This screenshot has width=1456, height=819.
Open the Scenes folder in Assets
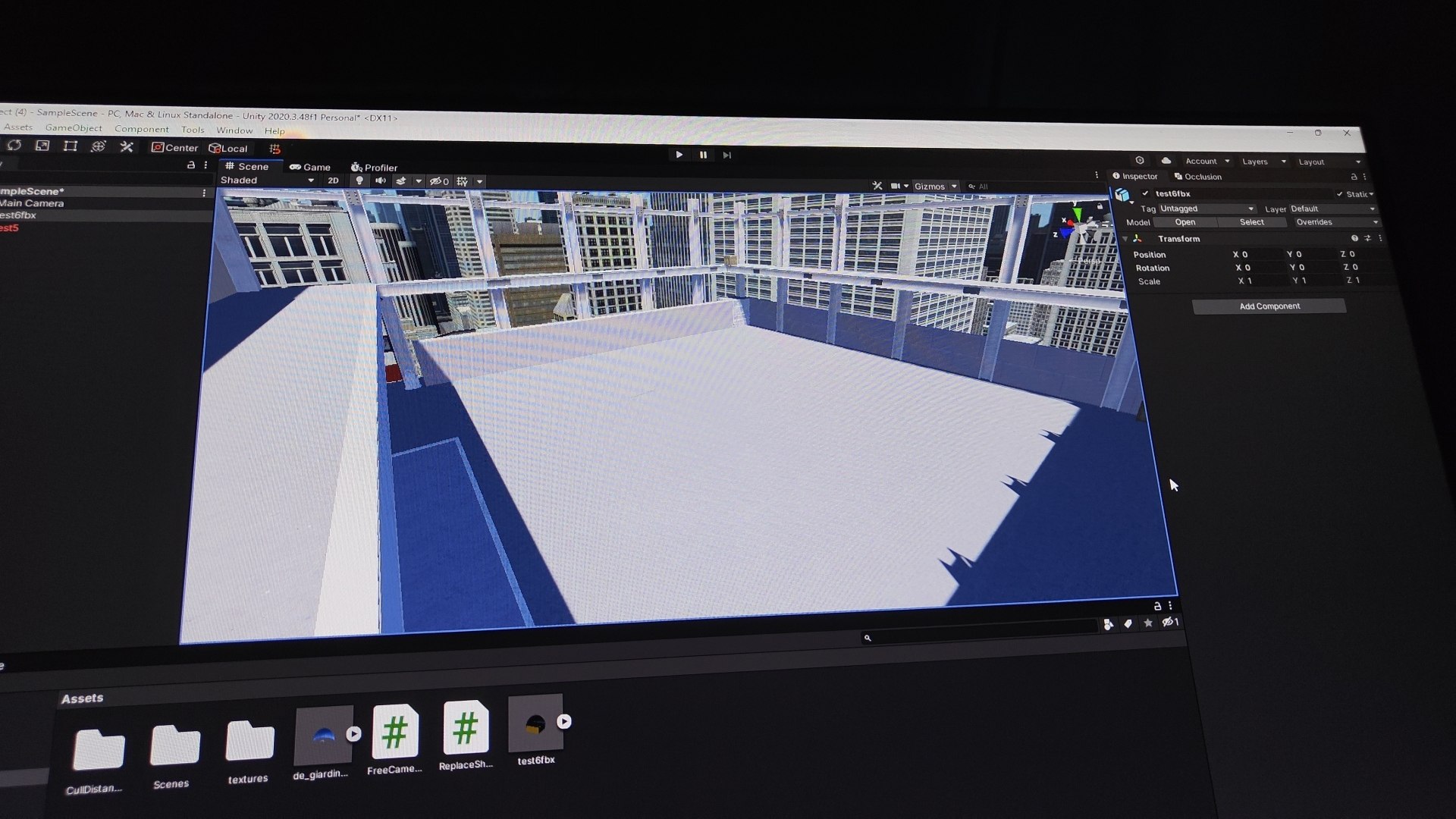(x=174, y=755)
